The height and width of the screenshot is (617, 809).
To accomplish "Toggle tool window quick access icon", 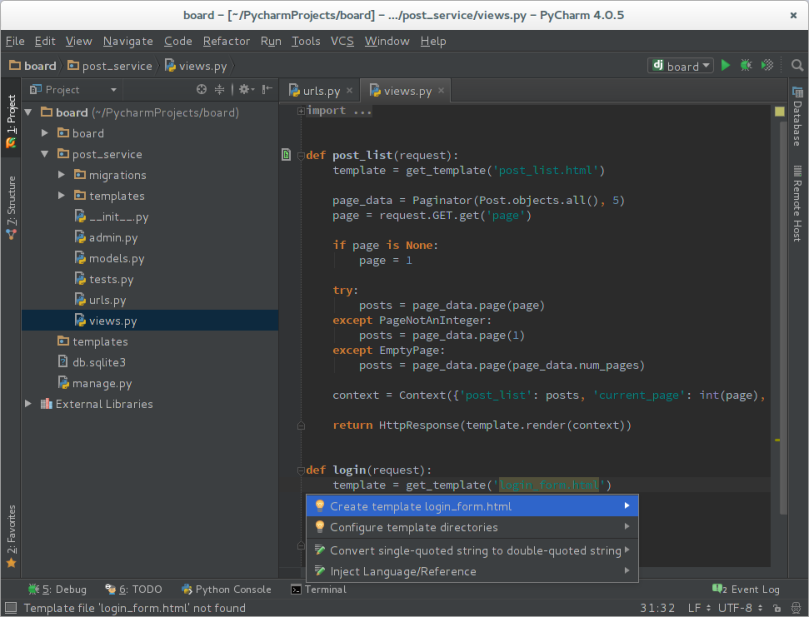I will pyautogui.click(x=10, y=608).
